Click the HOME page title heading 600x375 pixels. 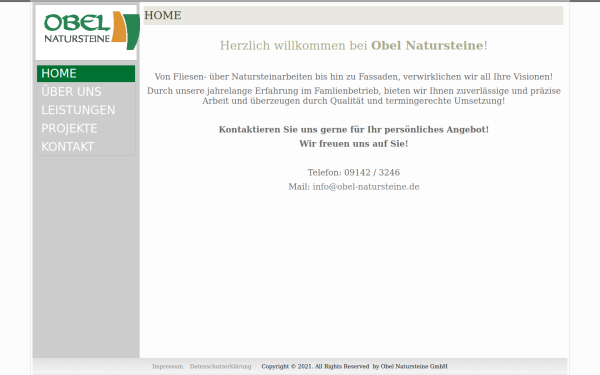click(x=163, y=15)
